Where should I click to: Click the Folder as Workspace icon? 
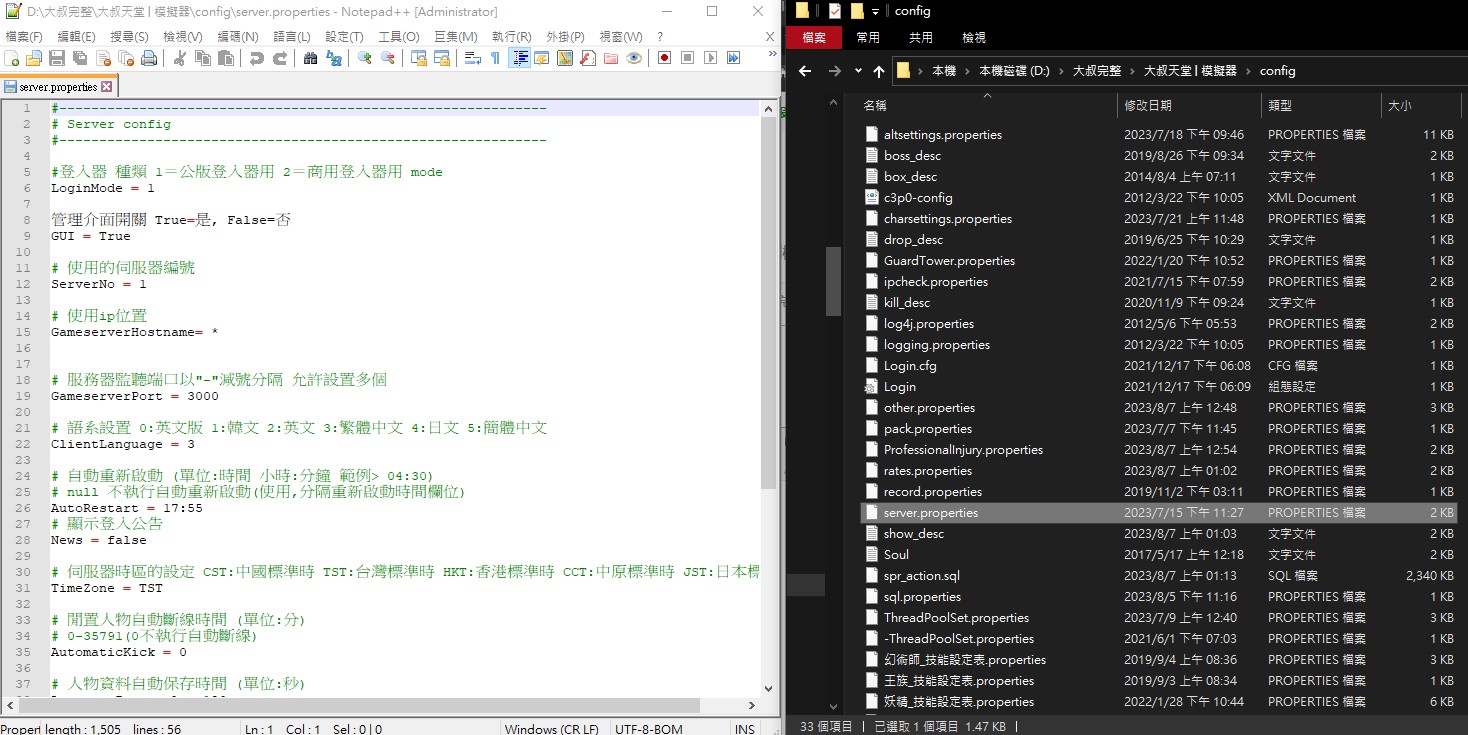611,58
